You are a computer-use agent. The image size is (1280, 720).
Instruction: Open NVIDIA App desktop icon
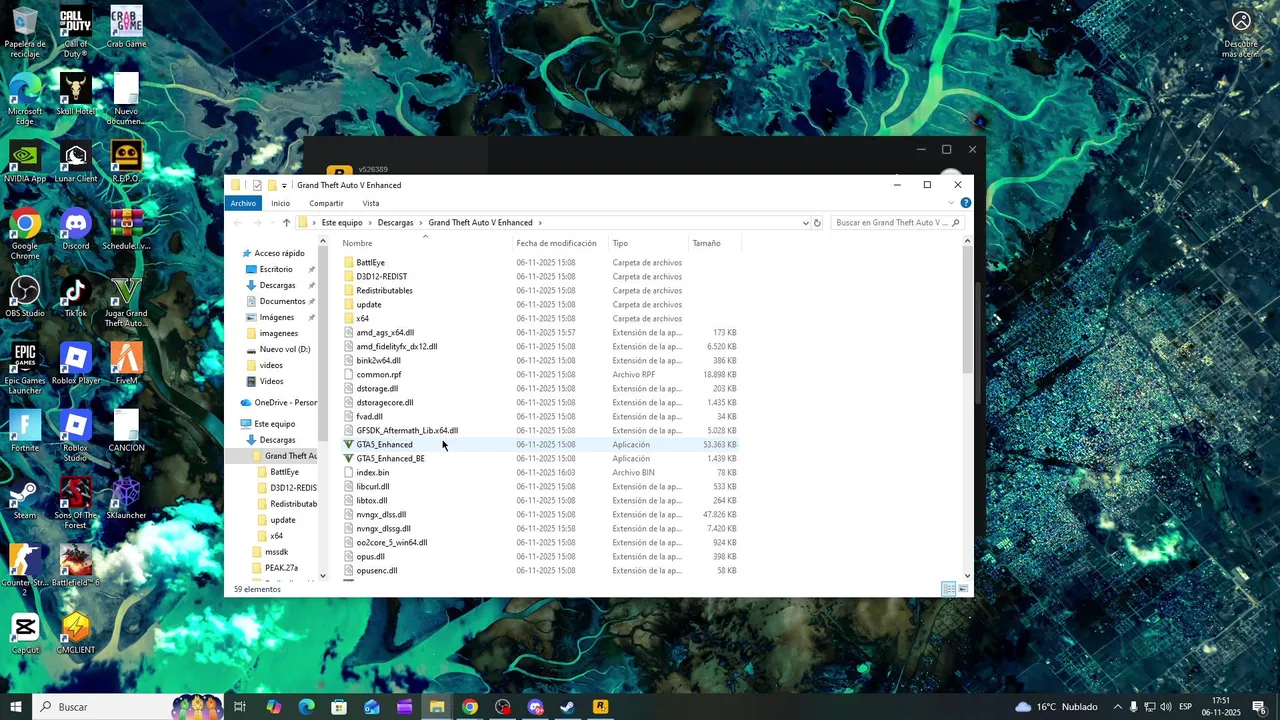pyautogui.click(x=25, y=163)
